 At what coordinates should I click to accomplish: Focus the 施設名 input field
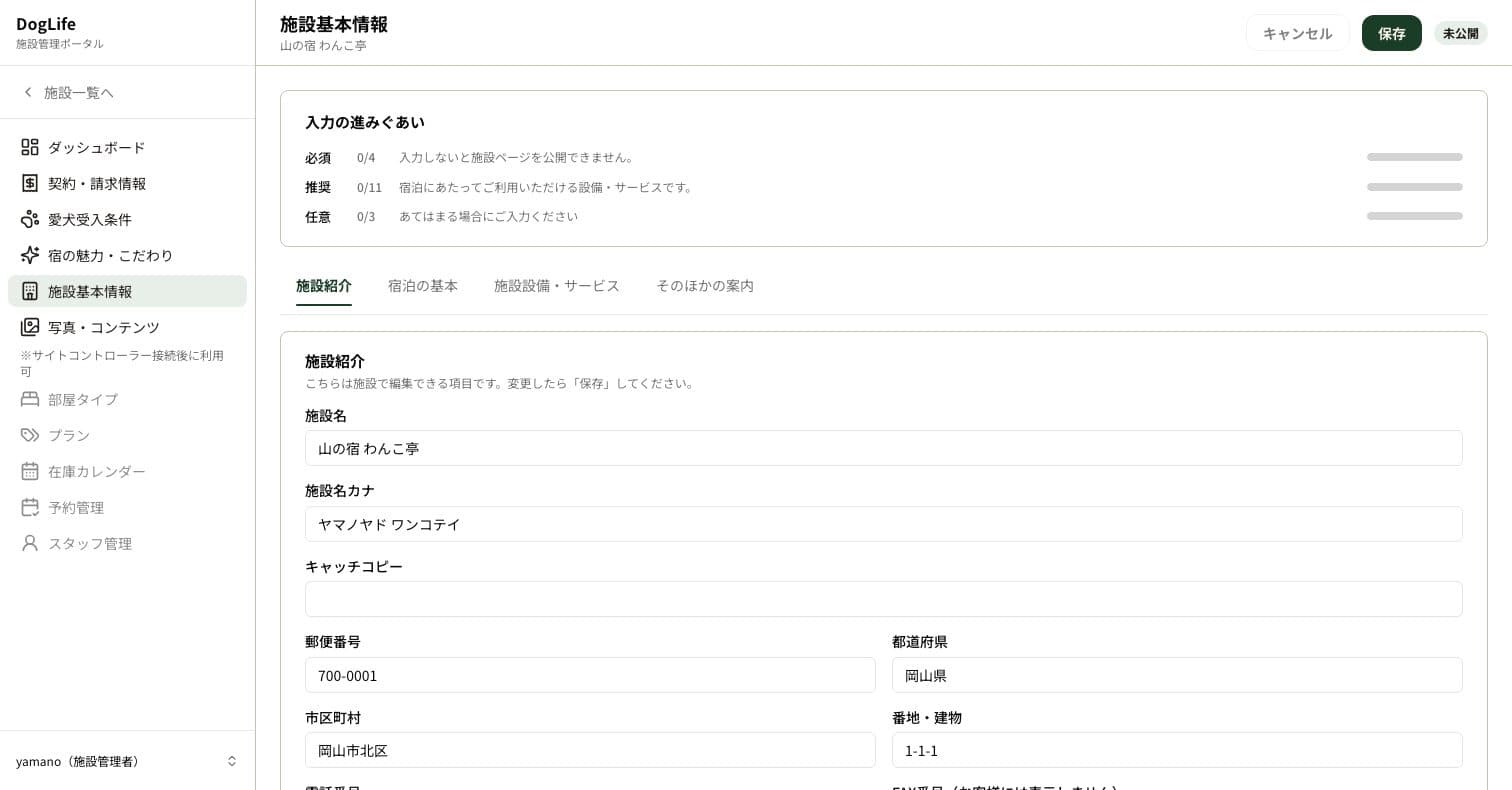point(884,448)
